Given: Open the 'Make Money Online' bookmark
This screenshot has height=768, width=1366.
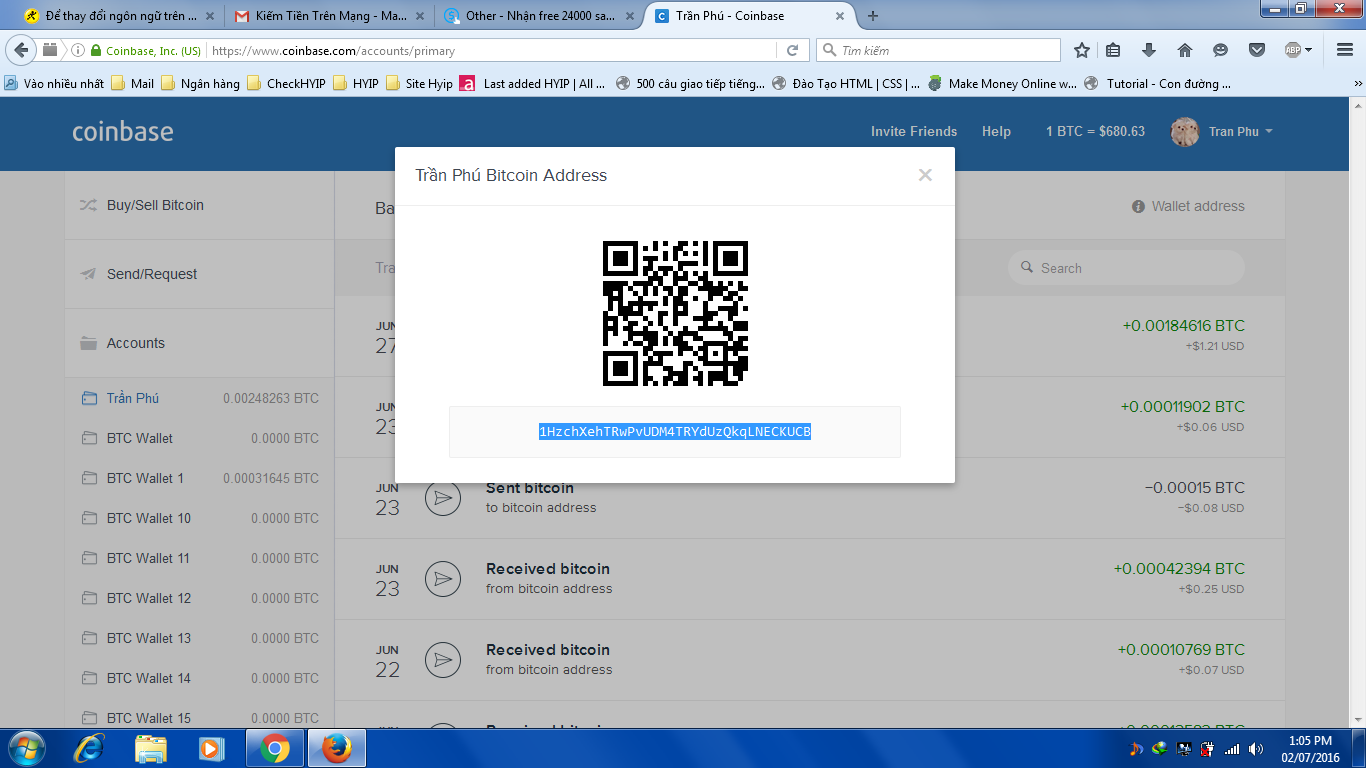Looking at the screenshot, I should [1002, 84].
